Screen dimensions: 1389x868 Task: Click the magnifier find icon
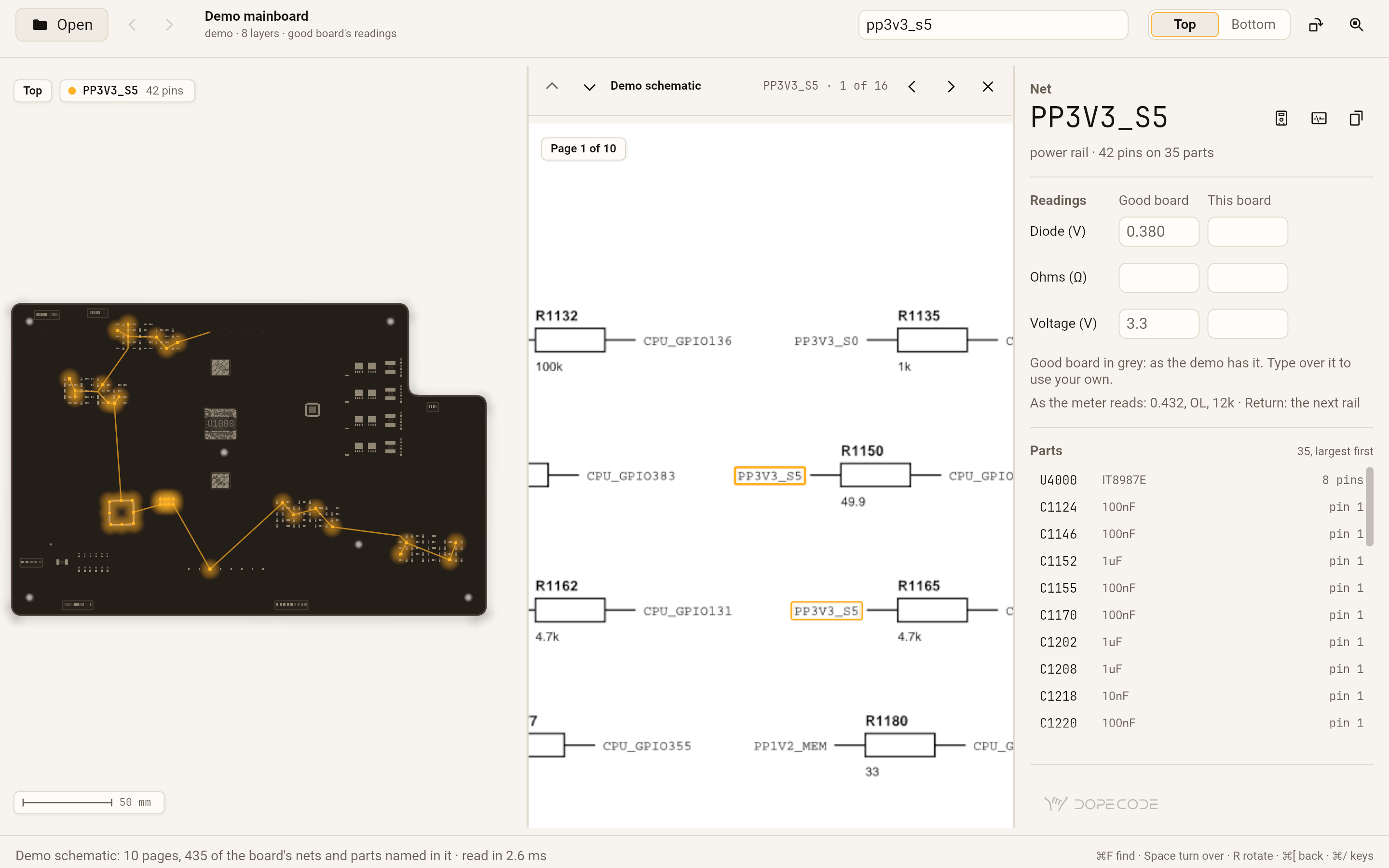(1356, 25)
